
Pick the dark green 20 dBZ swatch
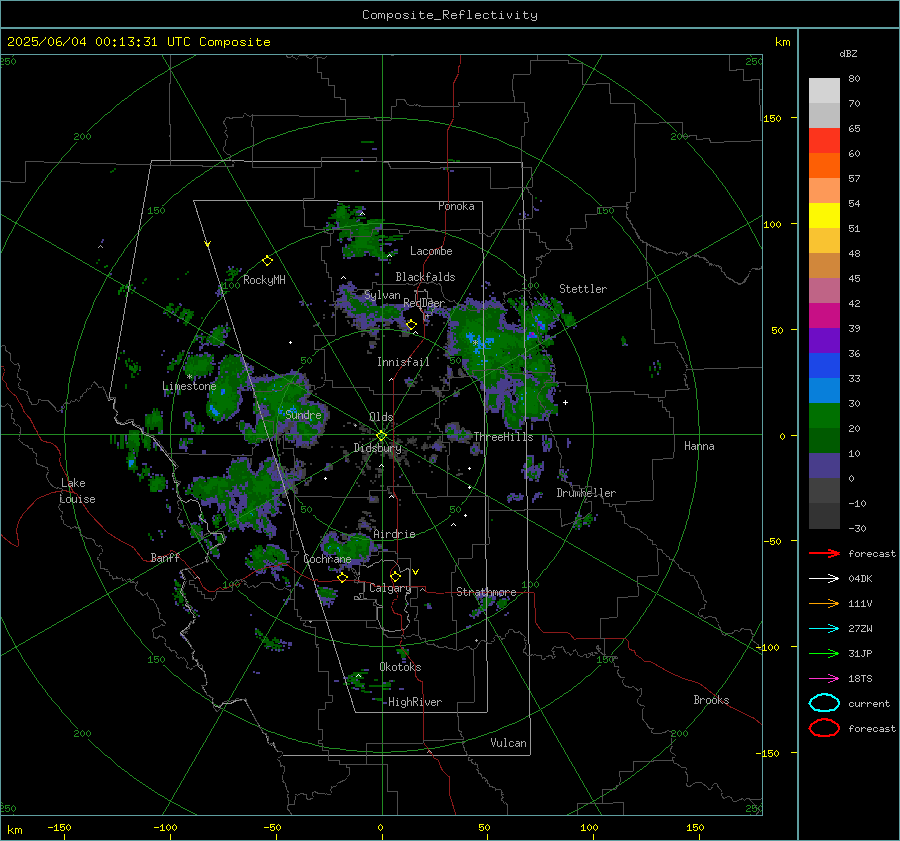[x=824, y=440]
